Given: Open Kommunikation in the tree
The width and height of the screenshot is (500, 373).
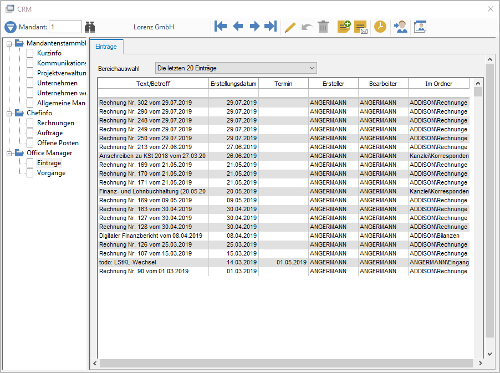Looking at the screenshot, I should pyautogui.click(x=61, y=63).
